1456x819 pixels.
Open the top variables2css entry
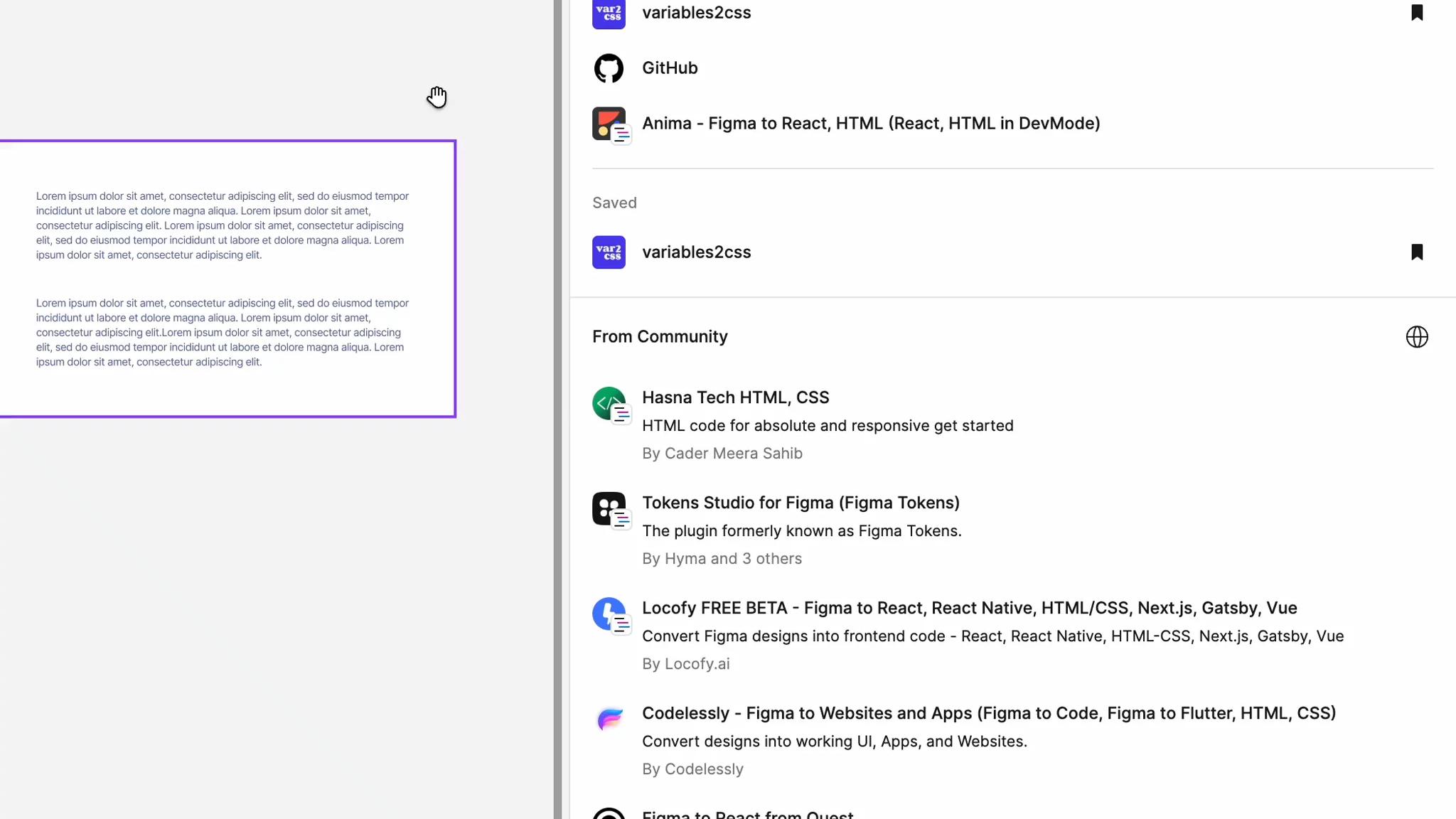click(x=696, y=12)
